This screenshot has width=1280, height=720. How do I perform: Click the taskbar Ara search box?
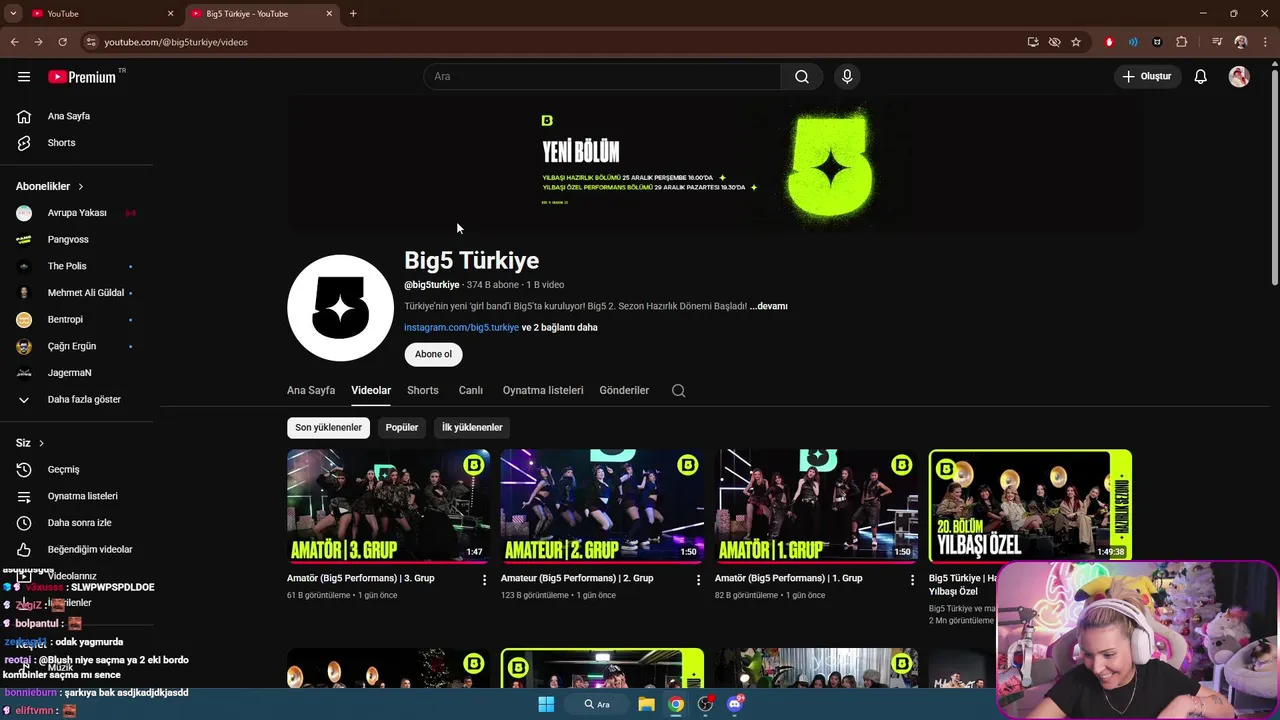(x=598, y=704)
